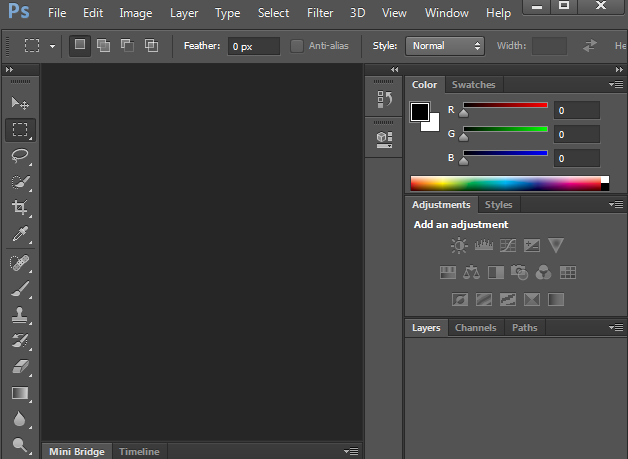Add a Selective Color adjustment
Viewport: 628px width, 459px height.
point(532,300)
